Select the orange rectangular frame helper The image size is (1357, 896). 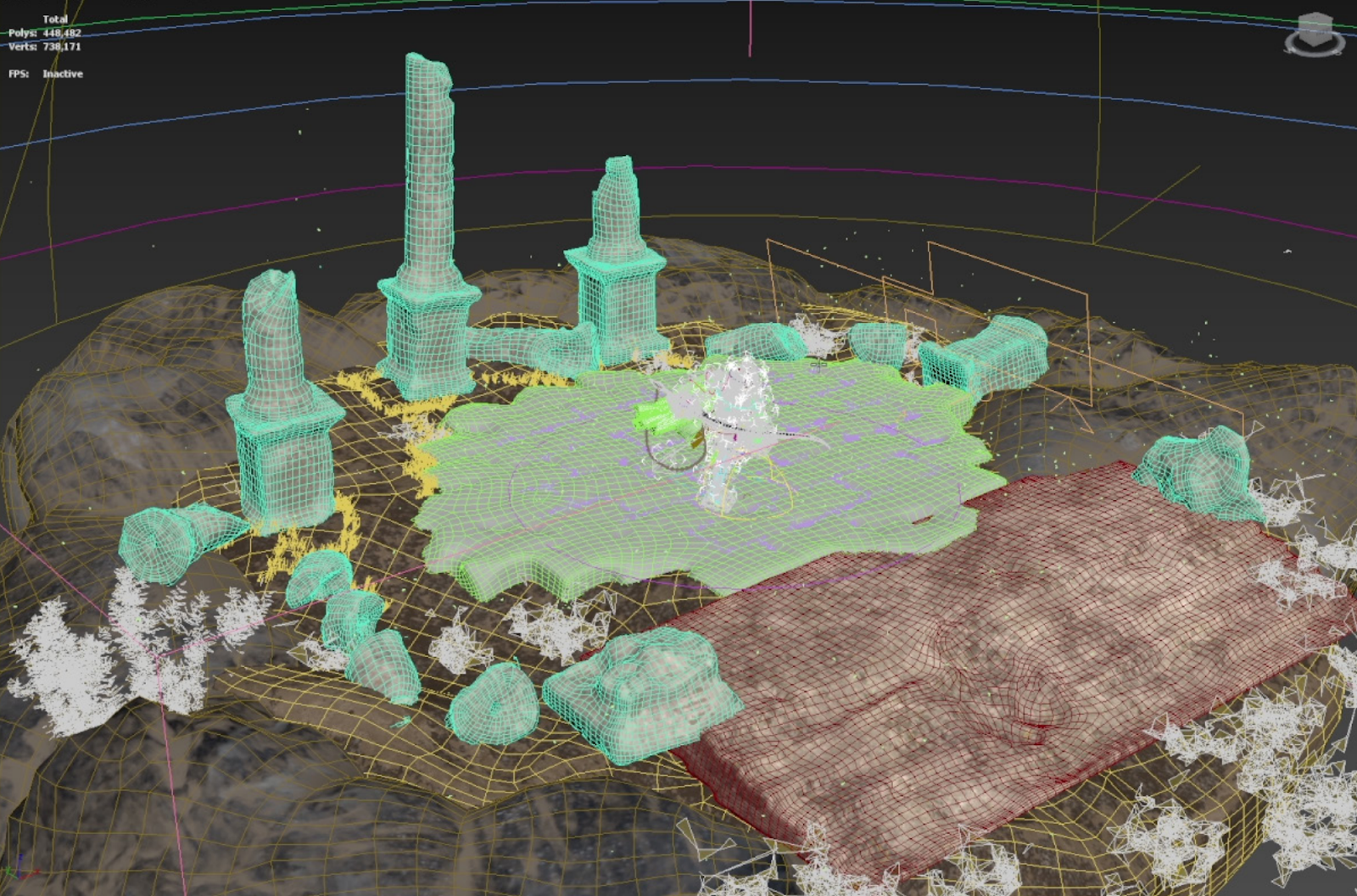coord(926,322)
